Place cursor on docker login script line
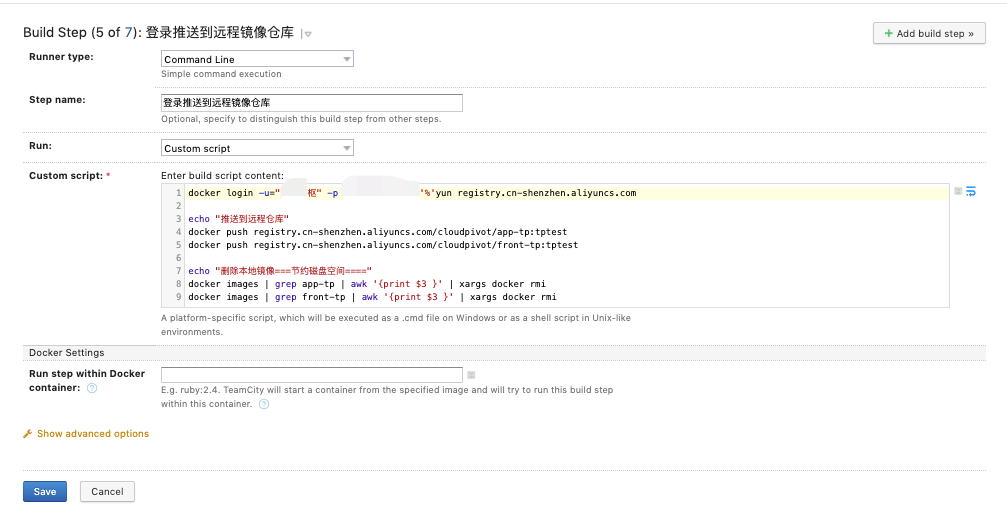1007x528 pixels. 412,193
